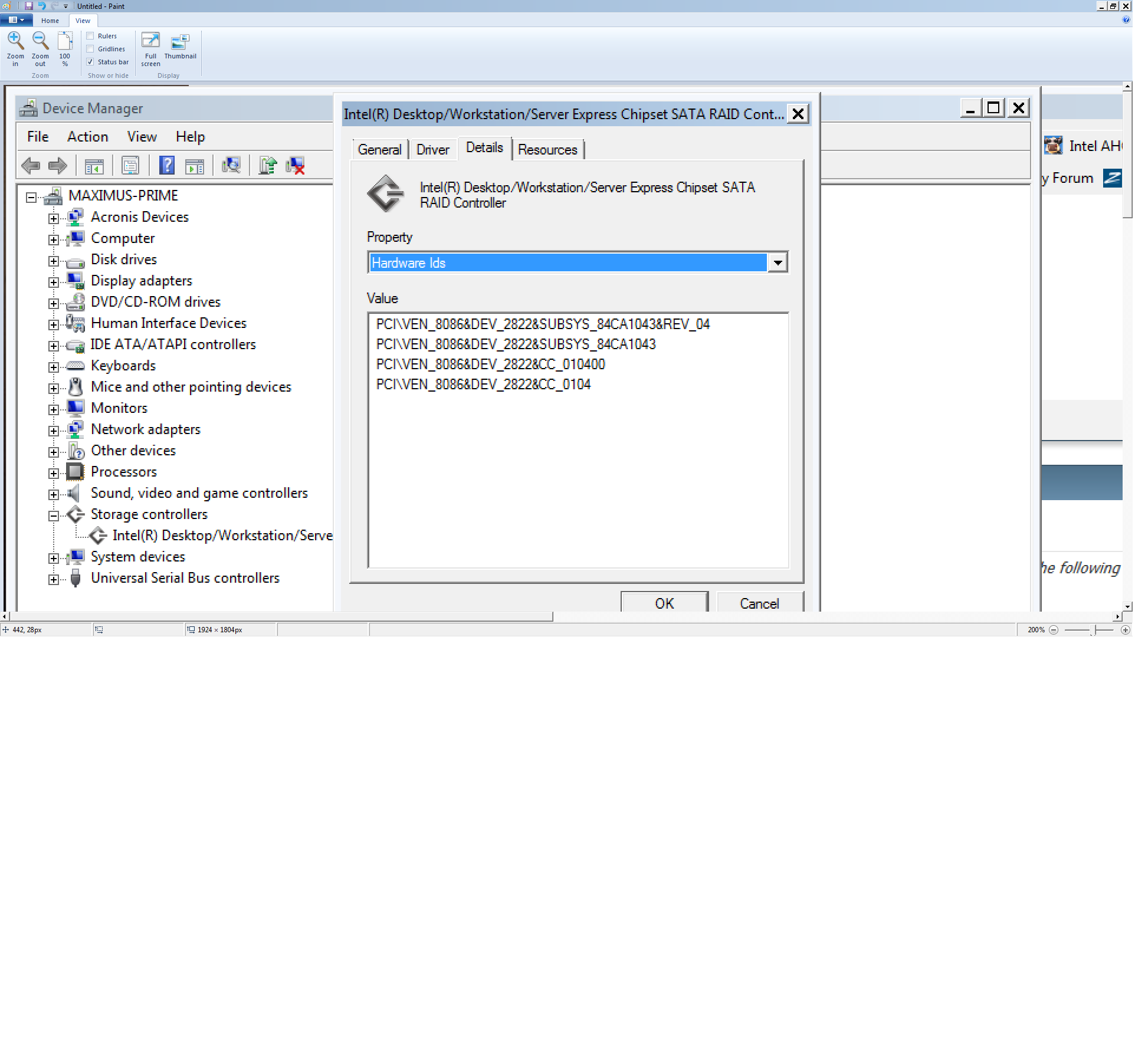
Task: Expand the Network adapters node
Action: click(54, 431)
